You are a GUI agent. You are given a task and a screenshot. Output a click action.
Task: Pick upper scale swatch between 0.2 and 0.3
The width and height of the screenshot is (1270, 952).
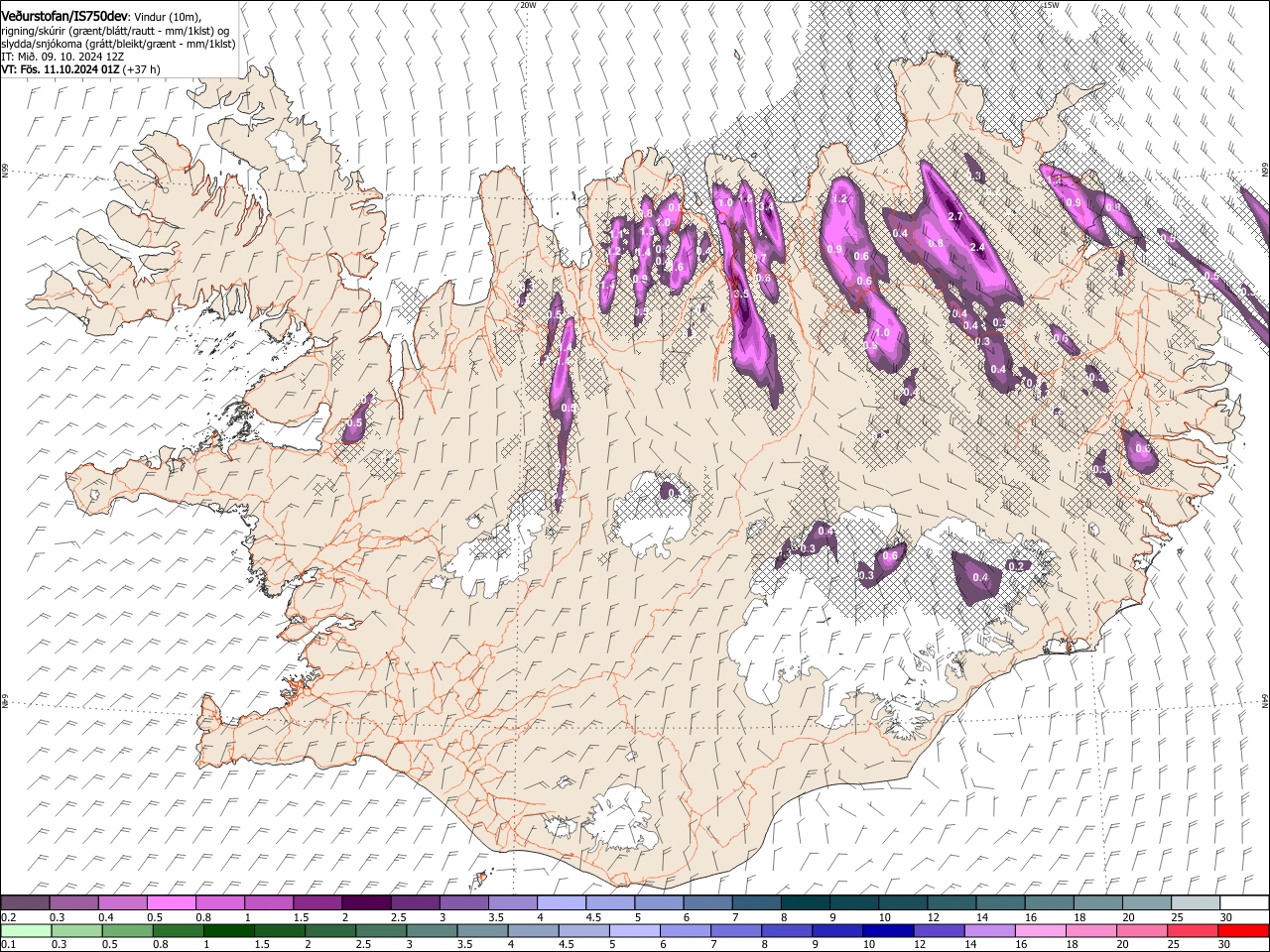point(25,903)
